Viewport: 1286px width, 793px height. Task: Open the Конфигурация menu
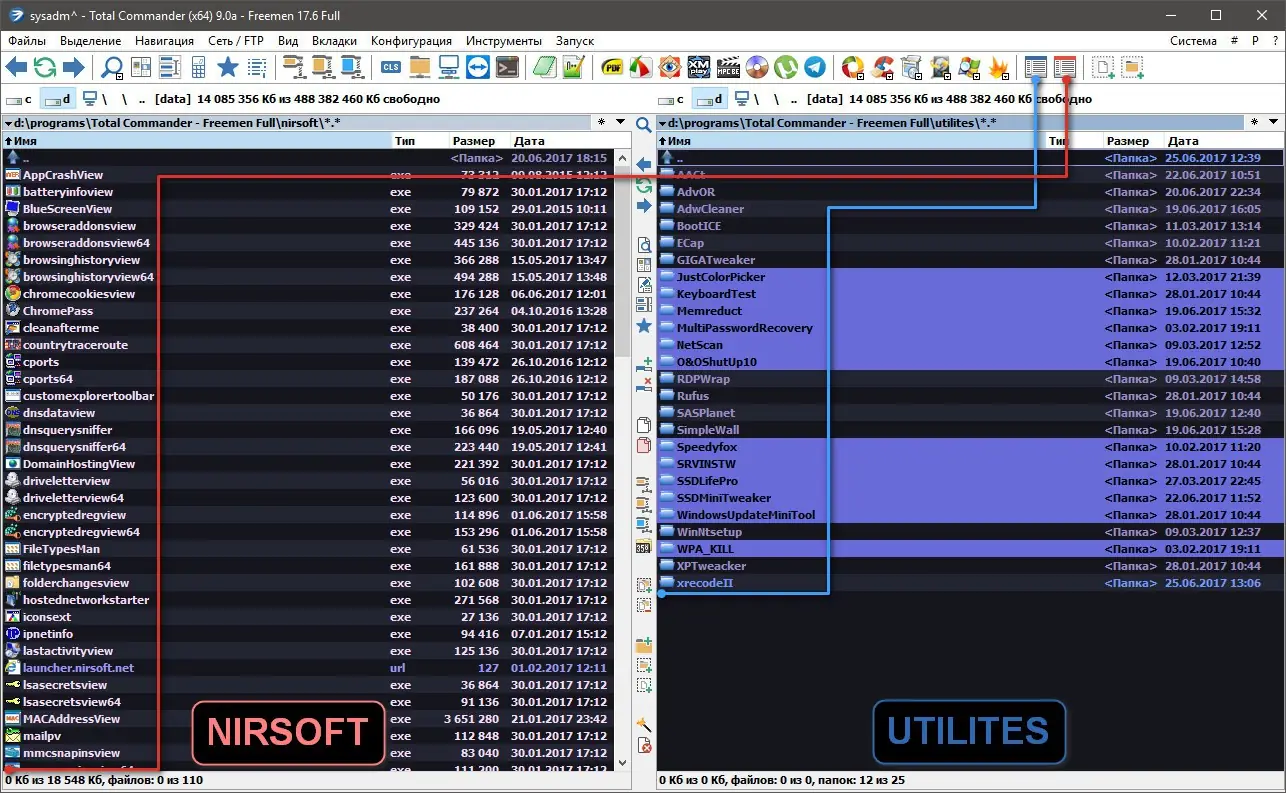pyautogui.click(x=411, y=41)
